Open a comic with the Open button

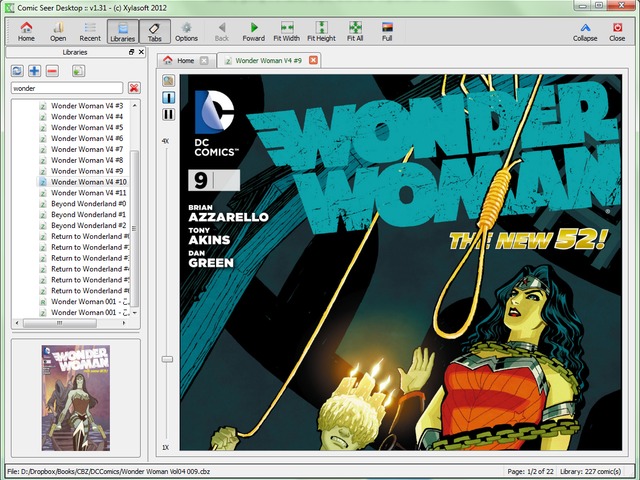58,31
